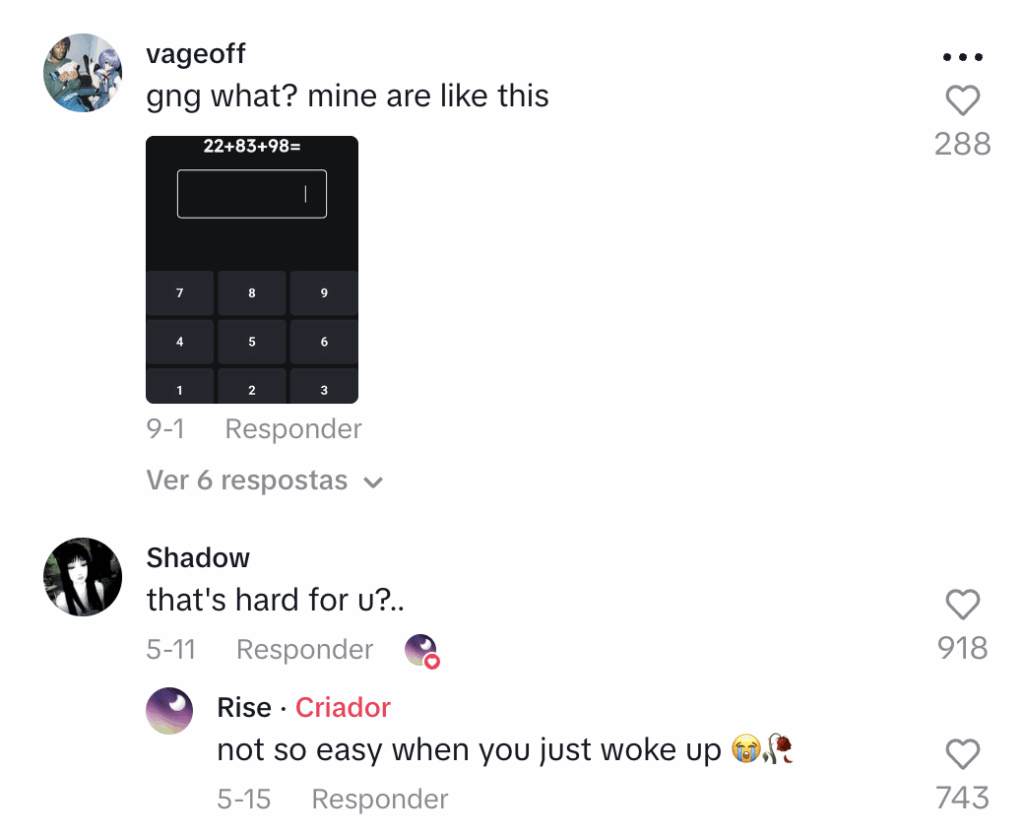Click the Criador label beside Rise

point(343,707)
